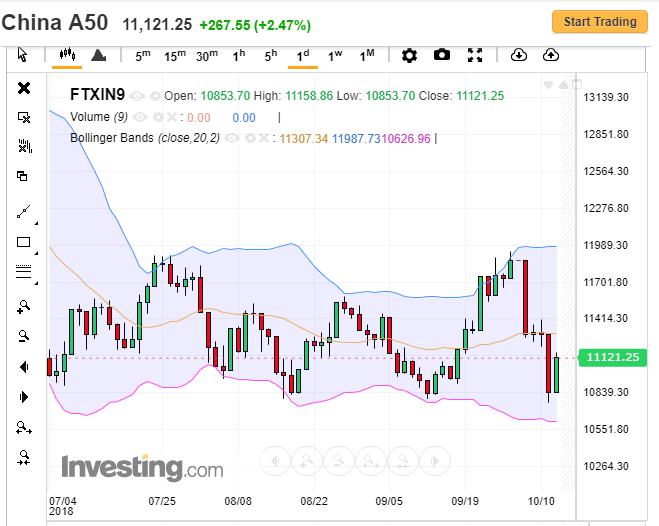Viewport: 659px width, 526px height.
Task: Enter fullscreen chart mode
Action: tap(476, 55)
